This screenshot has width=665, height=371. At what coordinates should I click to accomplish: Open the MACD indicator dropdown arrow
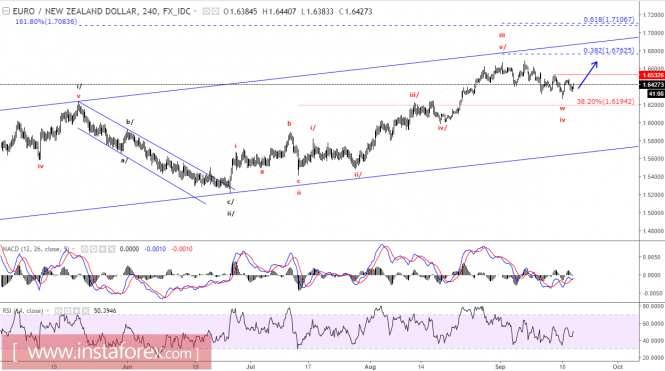point(74,249)
